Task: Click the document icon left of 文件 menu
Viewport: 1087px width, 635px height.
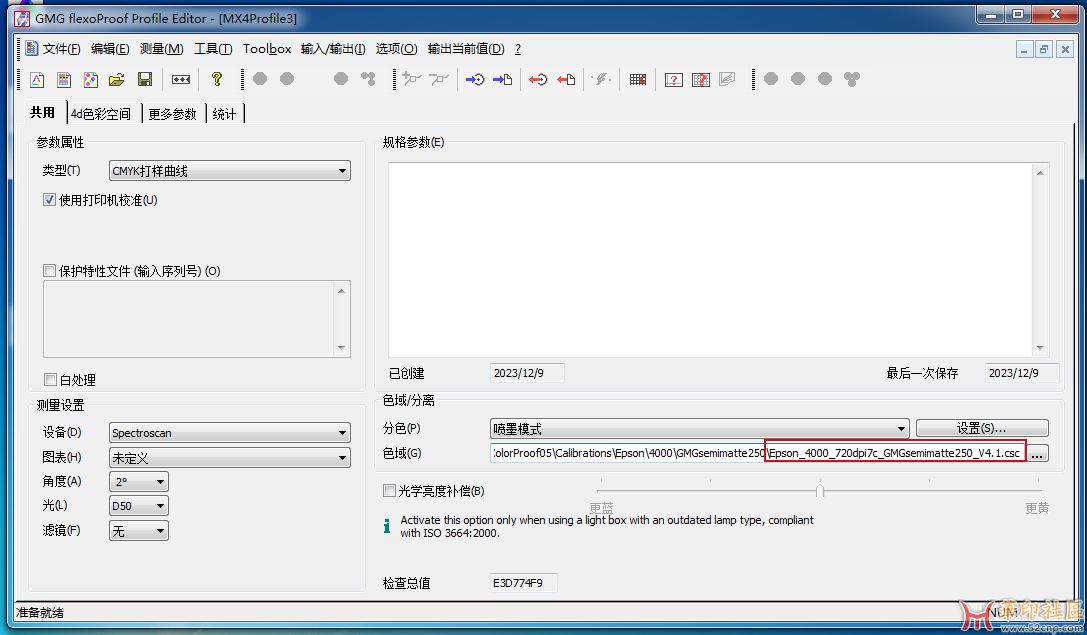Action: 31,49
